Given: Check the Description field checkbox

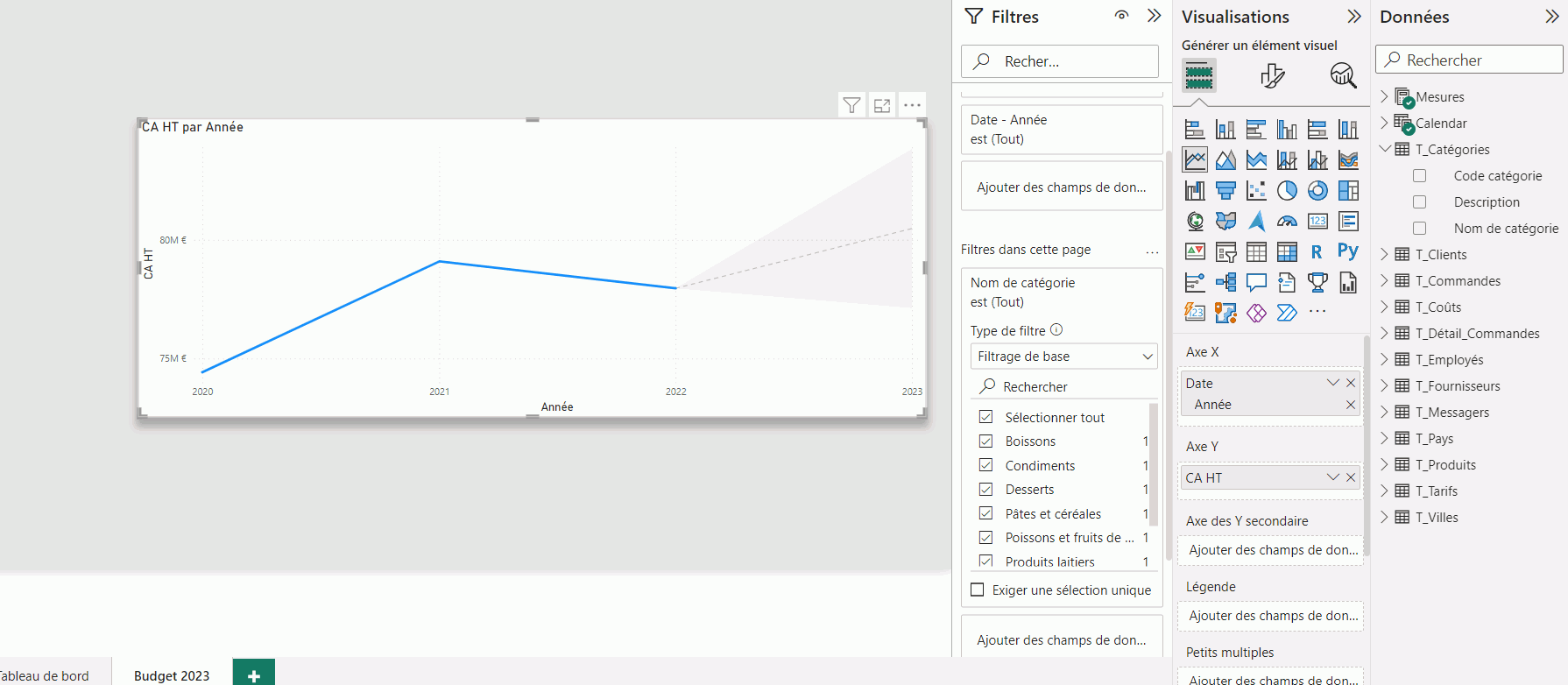Looking at the screenshot, I should pos(1420,202).
